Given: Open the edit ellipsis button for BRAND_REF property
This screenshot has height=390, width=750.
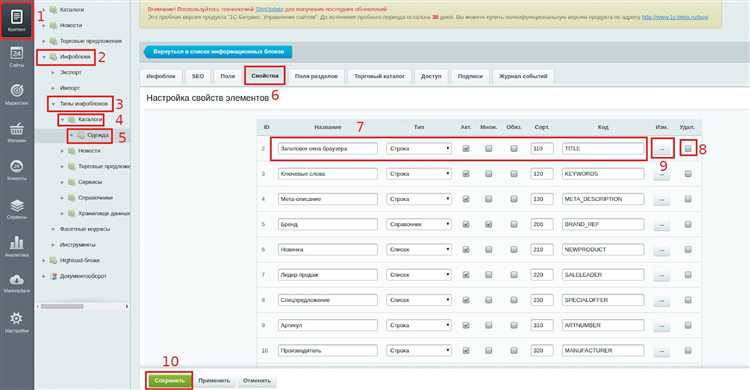Looking at the screenshot, I should click(662, 224).
